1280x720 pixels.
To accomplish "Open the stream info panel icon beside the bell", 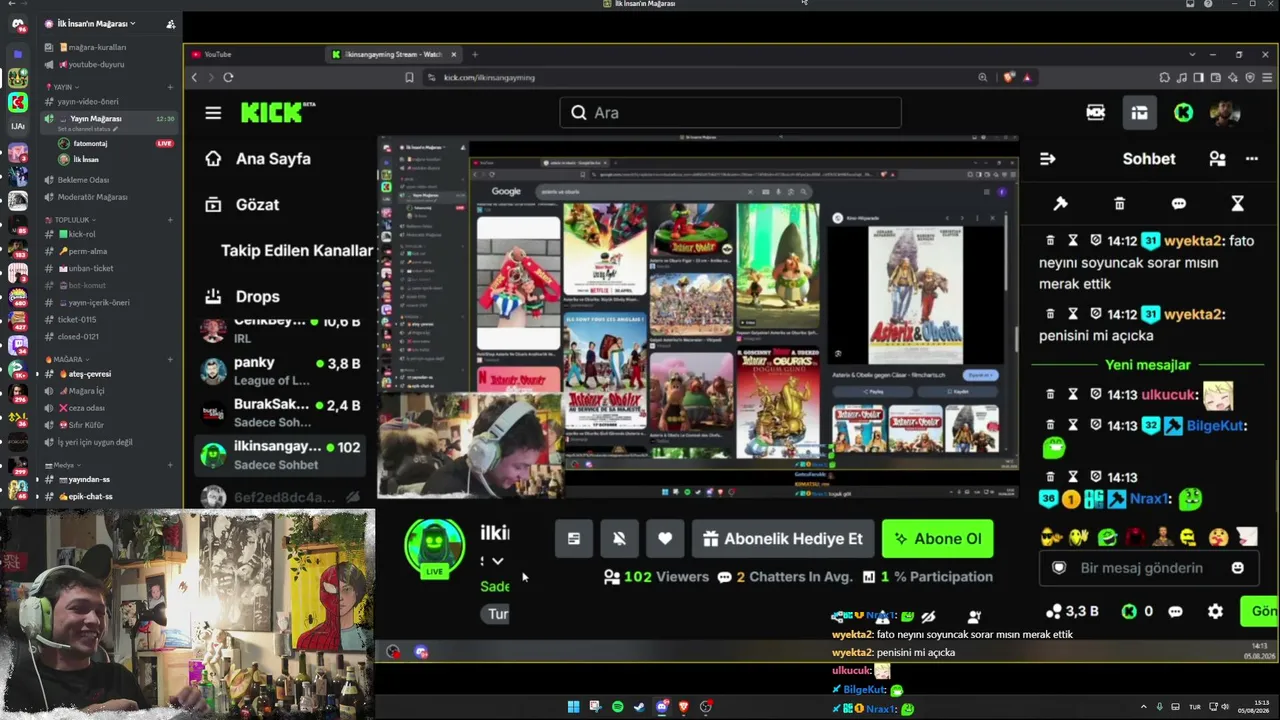I will tap(574, 539).
